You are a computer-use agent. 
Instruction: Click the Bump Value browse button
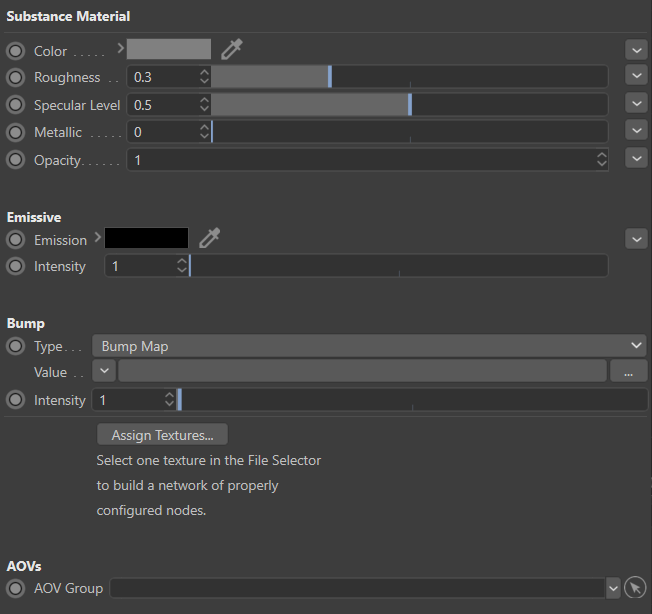pos(628,372)
